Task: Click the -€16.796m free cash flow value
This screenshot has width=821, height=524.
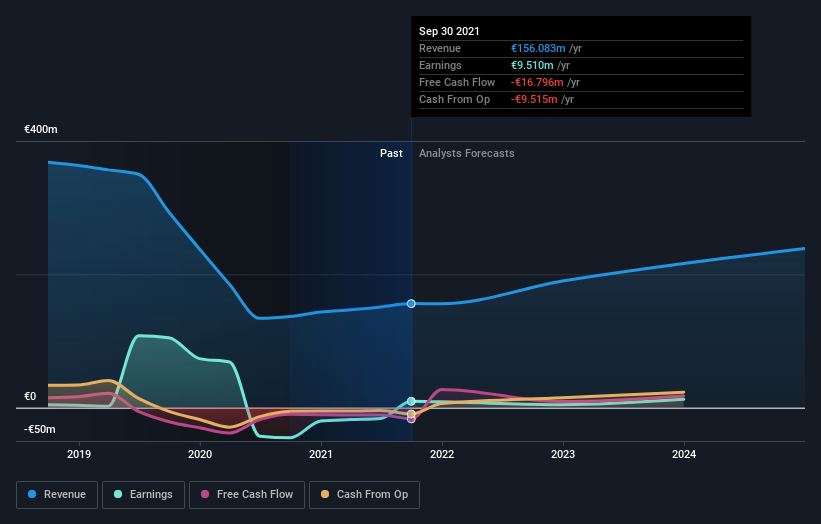Action: 537,82
